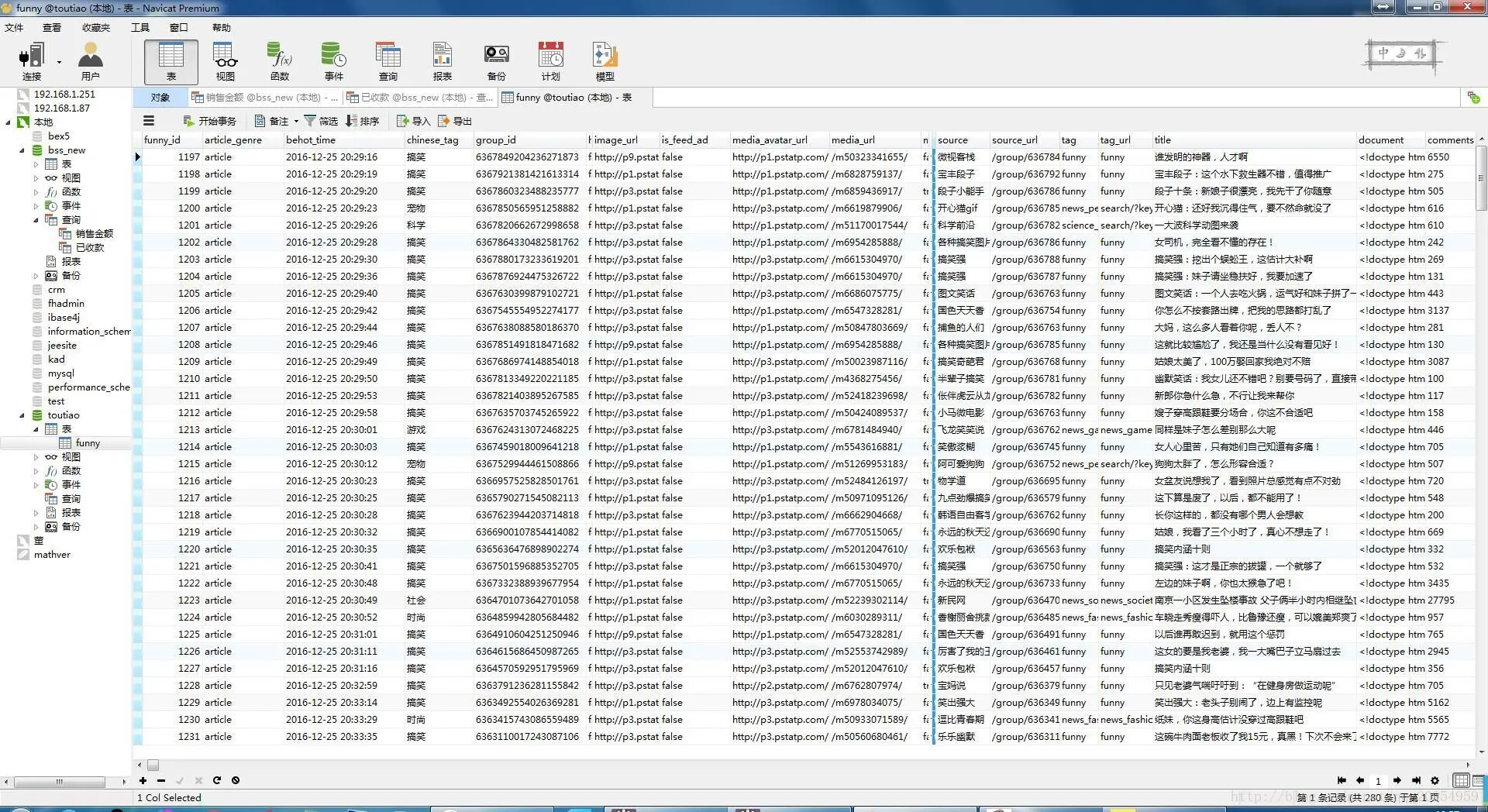Select the funny table in tree
1488x812 pixels.
point(88,443)
